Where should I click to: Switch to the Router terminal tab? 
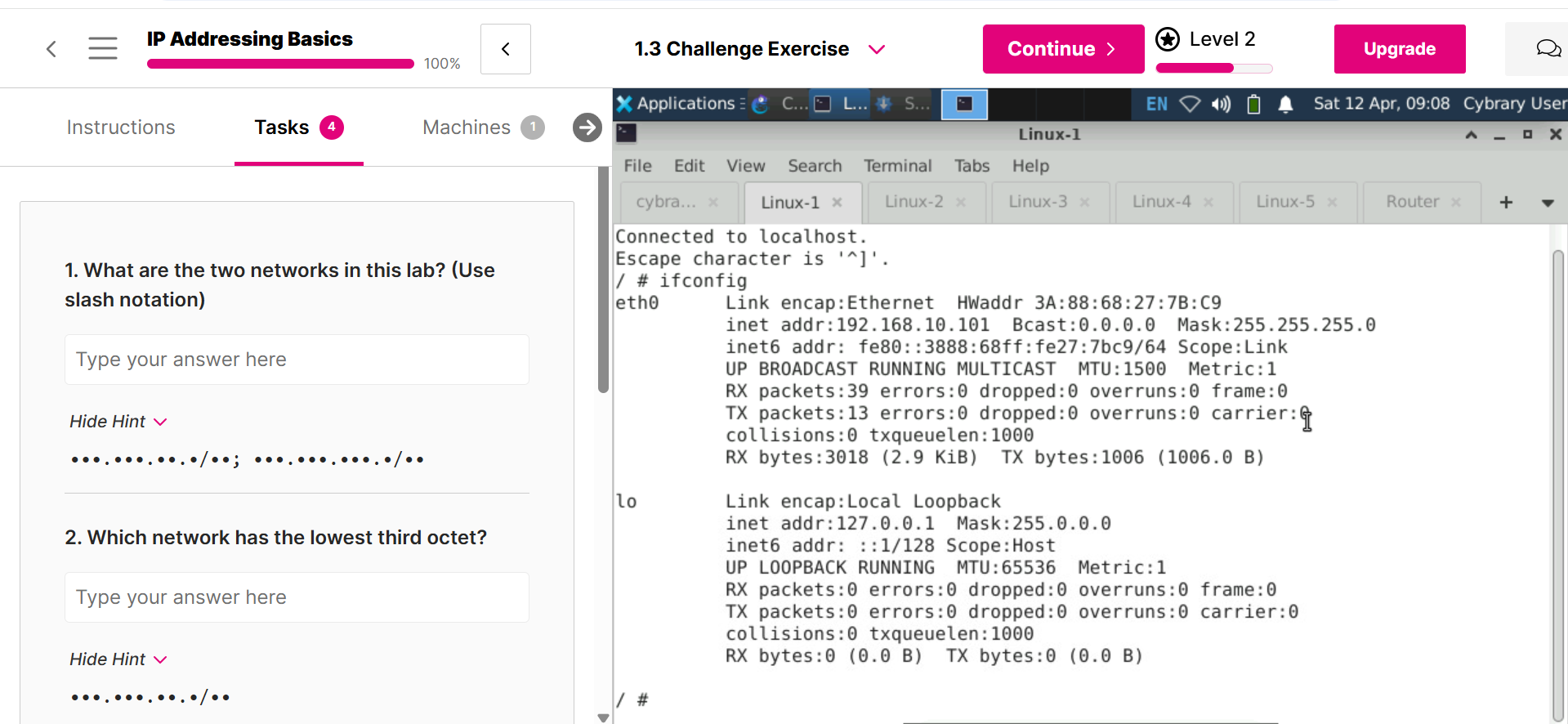[1411, 202]
